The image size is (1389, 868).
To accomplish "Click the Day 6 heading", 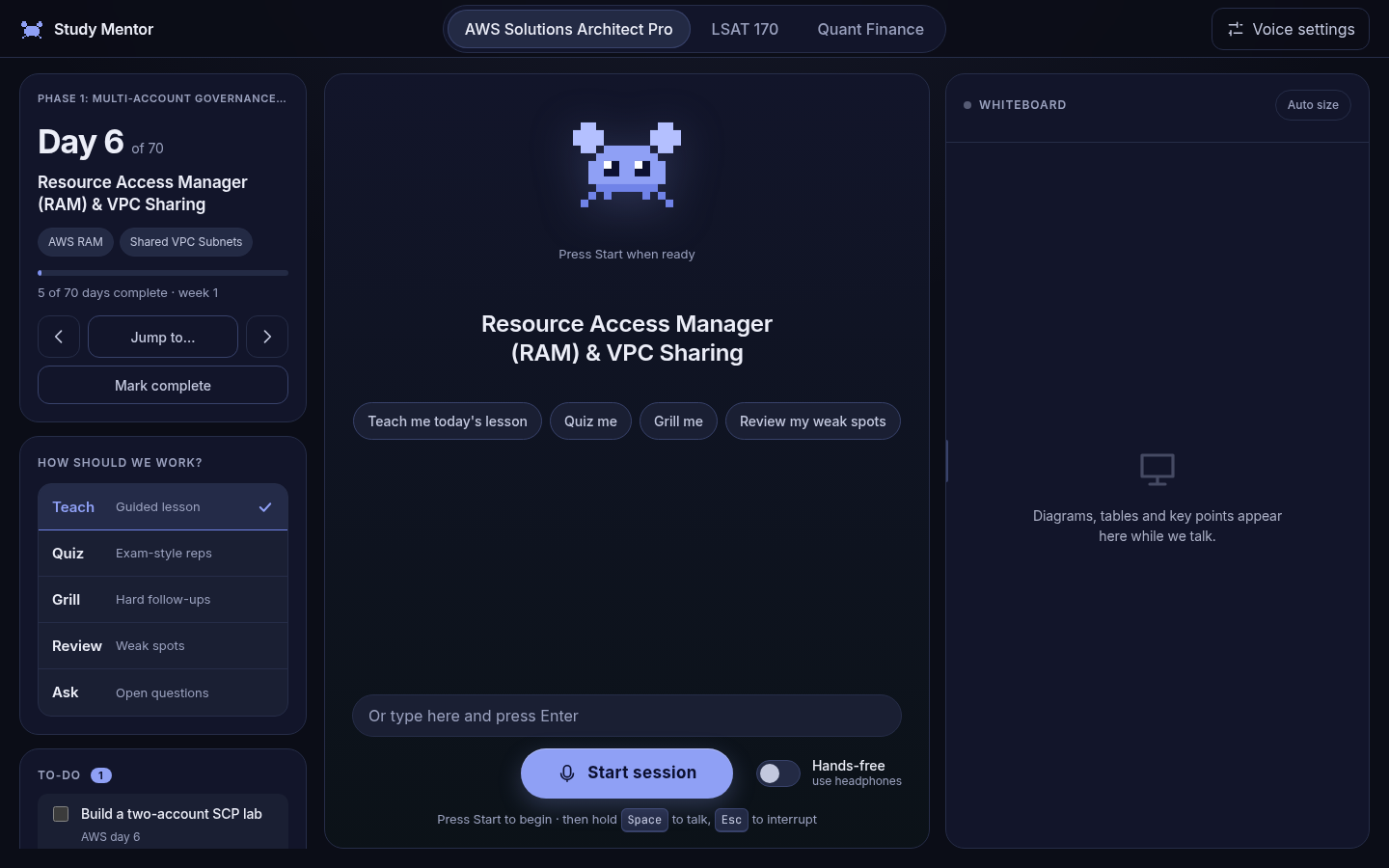I will tap(81, 142).
